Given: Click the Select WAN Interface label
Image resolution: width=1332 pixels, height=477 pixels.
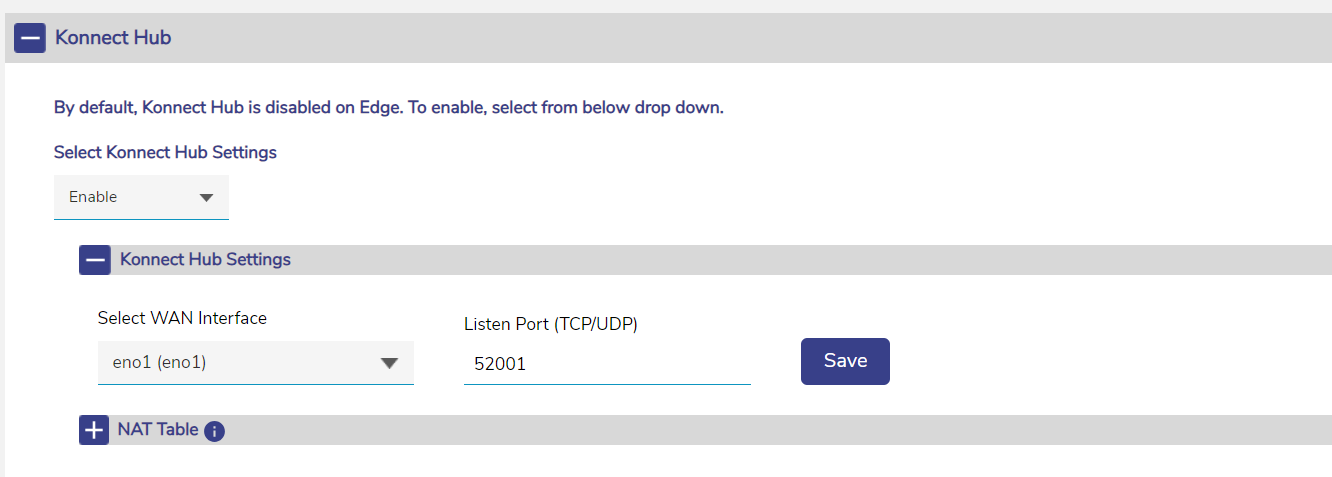Looking at the screenshot, I should point(182,318).
